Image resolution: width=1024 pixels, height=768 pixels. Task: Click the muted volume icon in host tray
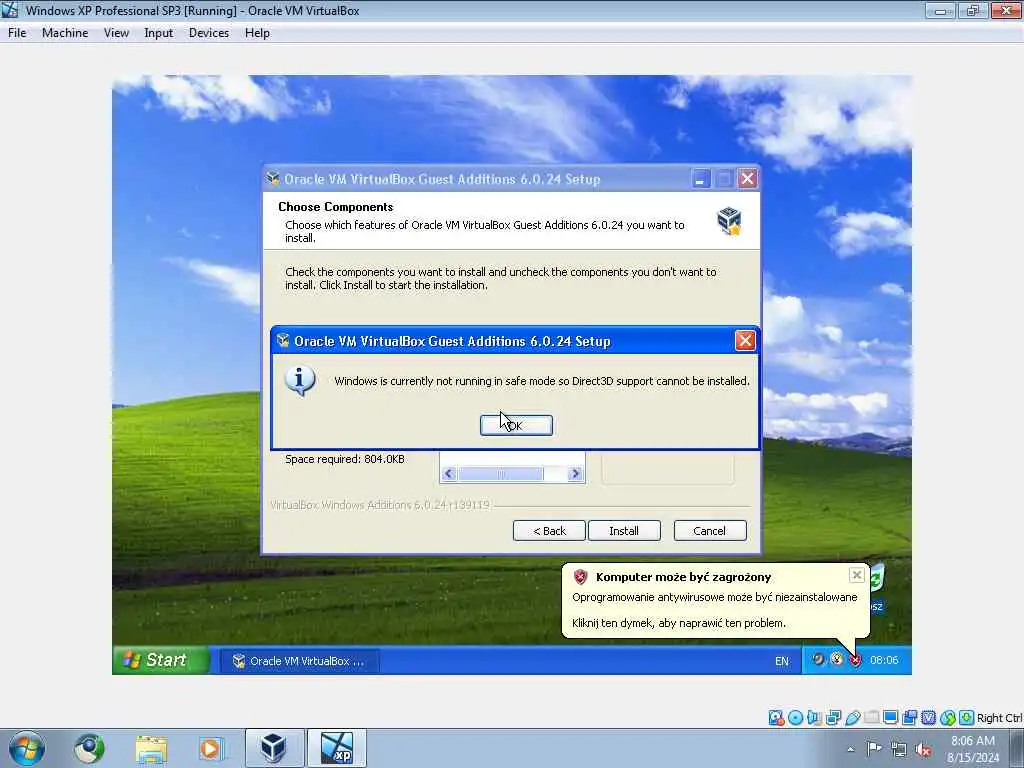pyautogui.click(x=923, y=749)
